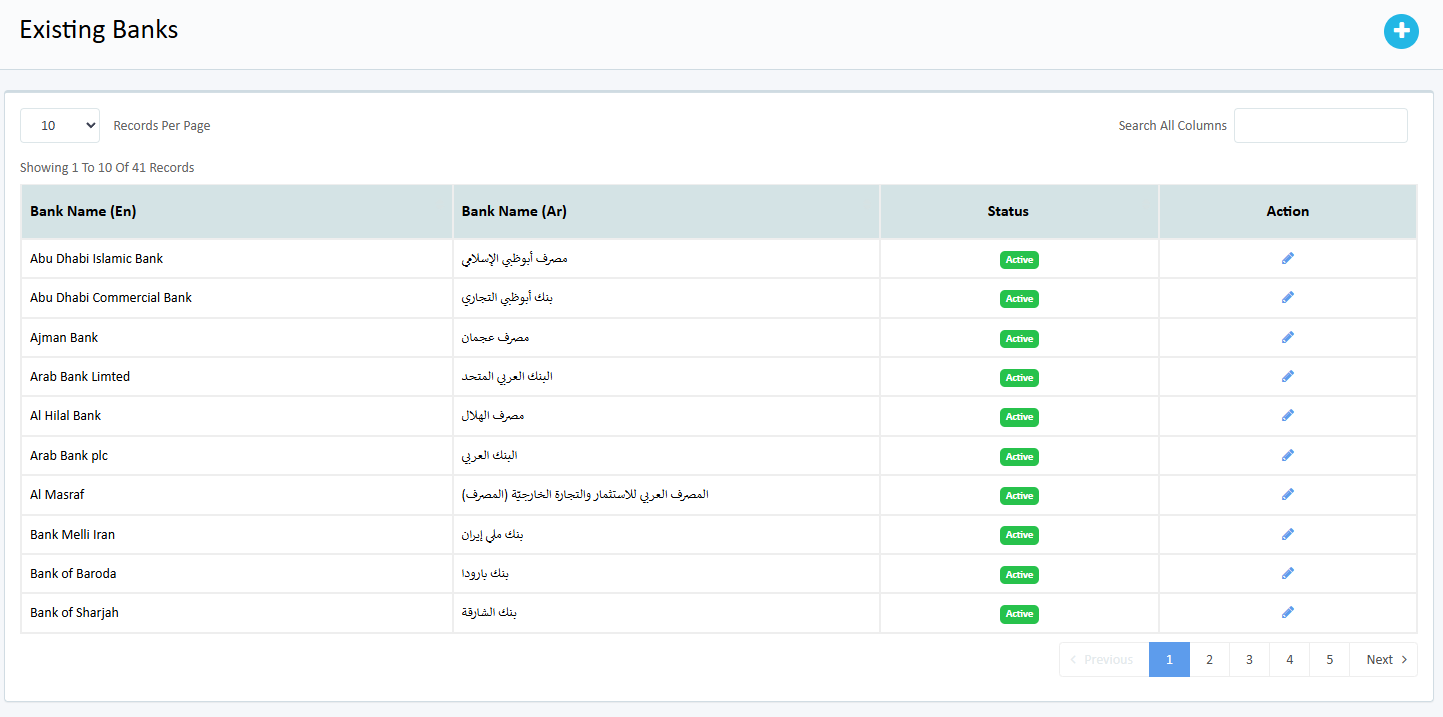Select the 'Al Masraf' name cell
Screen dimensions: 1443x717
tap(237, 495)
